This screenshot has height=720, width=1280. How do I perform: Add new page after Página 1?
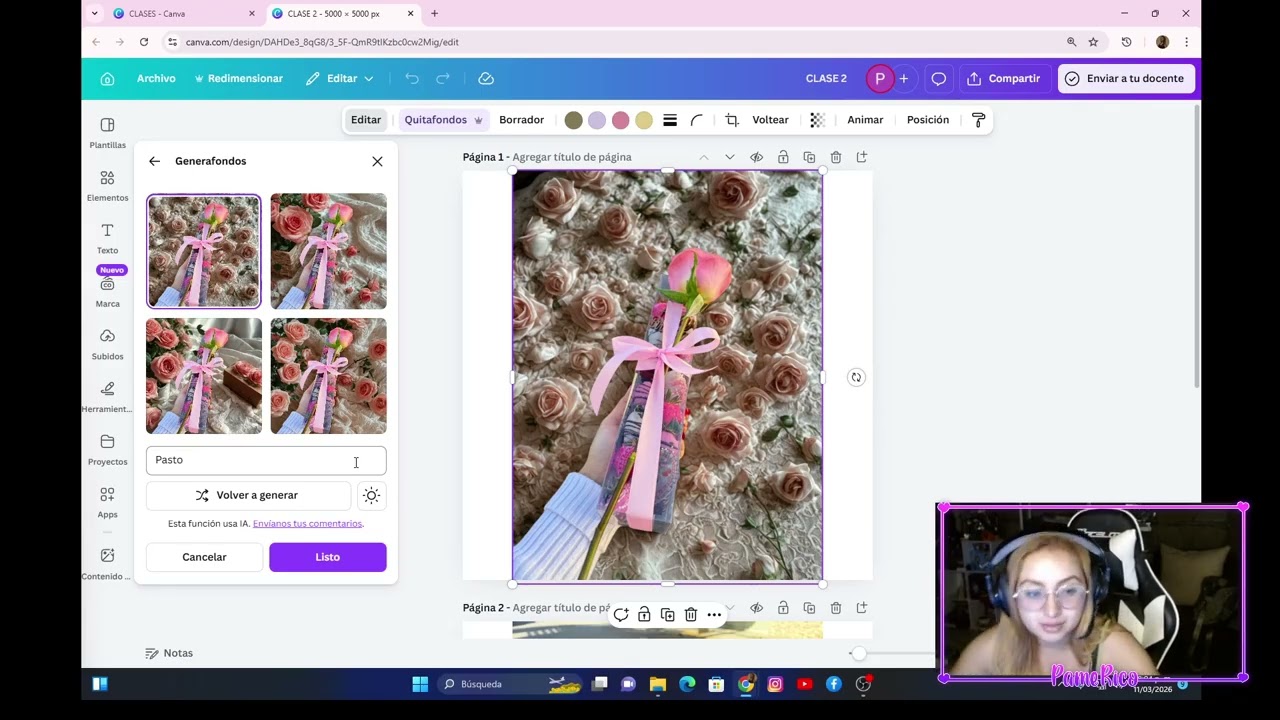coord(862,157)
